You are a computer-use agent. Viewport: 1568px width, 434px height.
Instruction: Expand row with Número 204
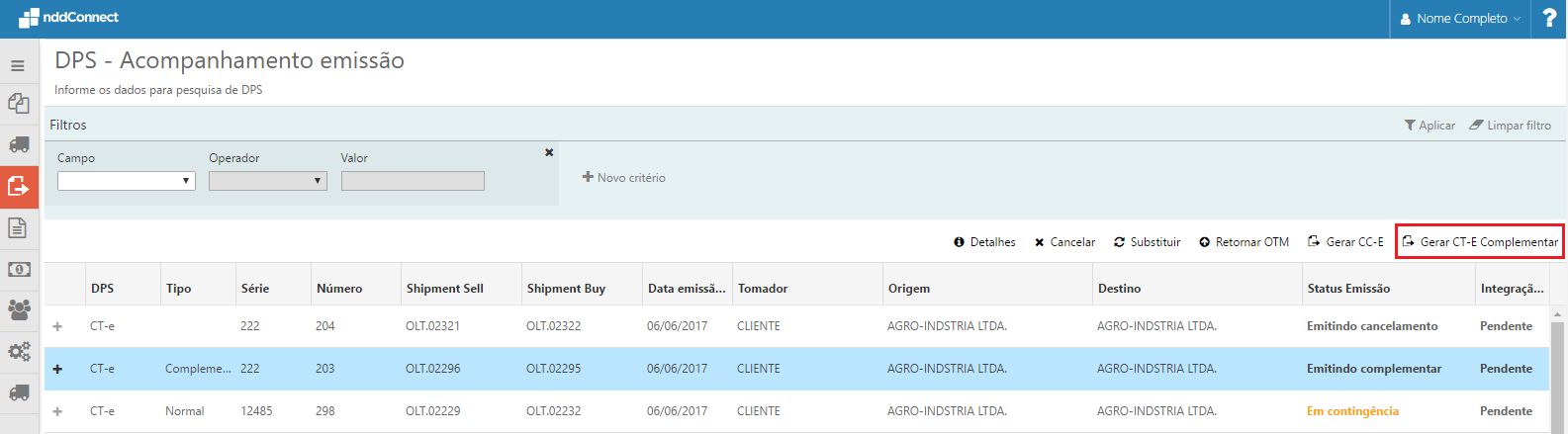pos(57,326)
